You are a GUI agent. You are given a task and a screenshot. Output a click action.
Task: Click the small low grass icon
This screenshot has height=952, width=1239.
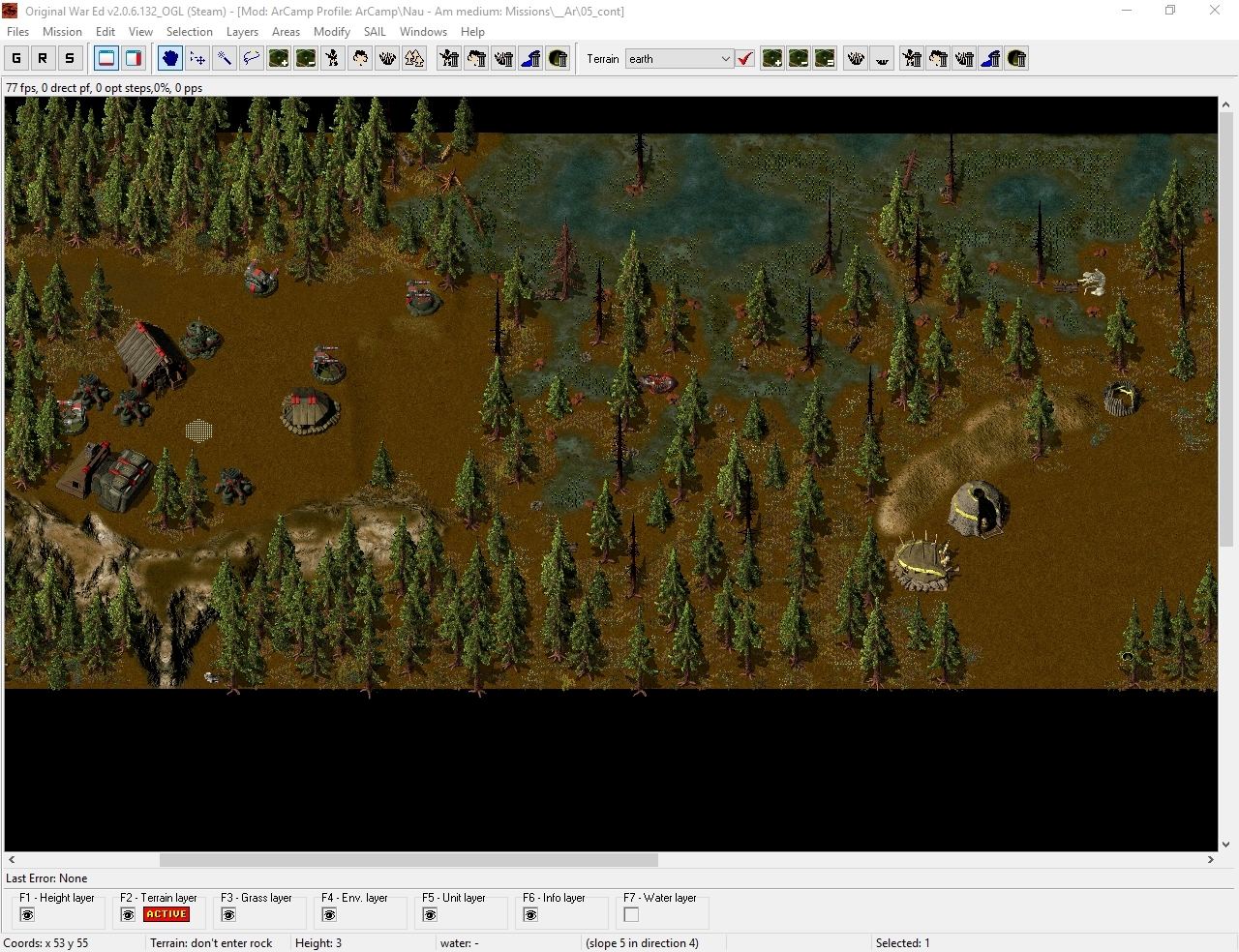click(x=883, y=59)
